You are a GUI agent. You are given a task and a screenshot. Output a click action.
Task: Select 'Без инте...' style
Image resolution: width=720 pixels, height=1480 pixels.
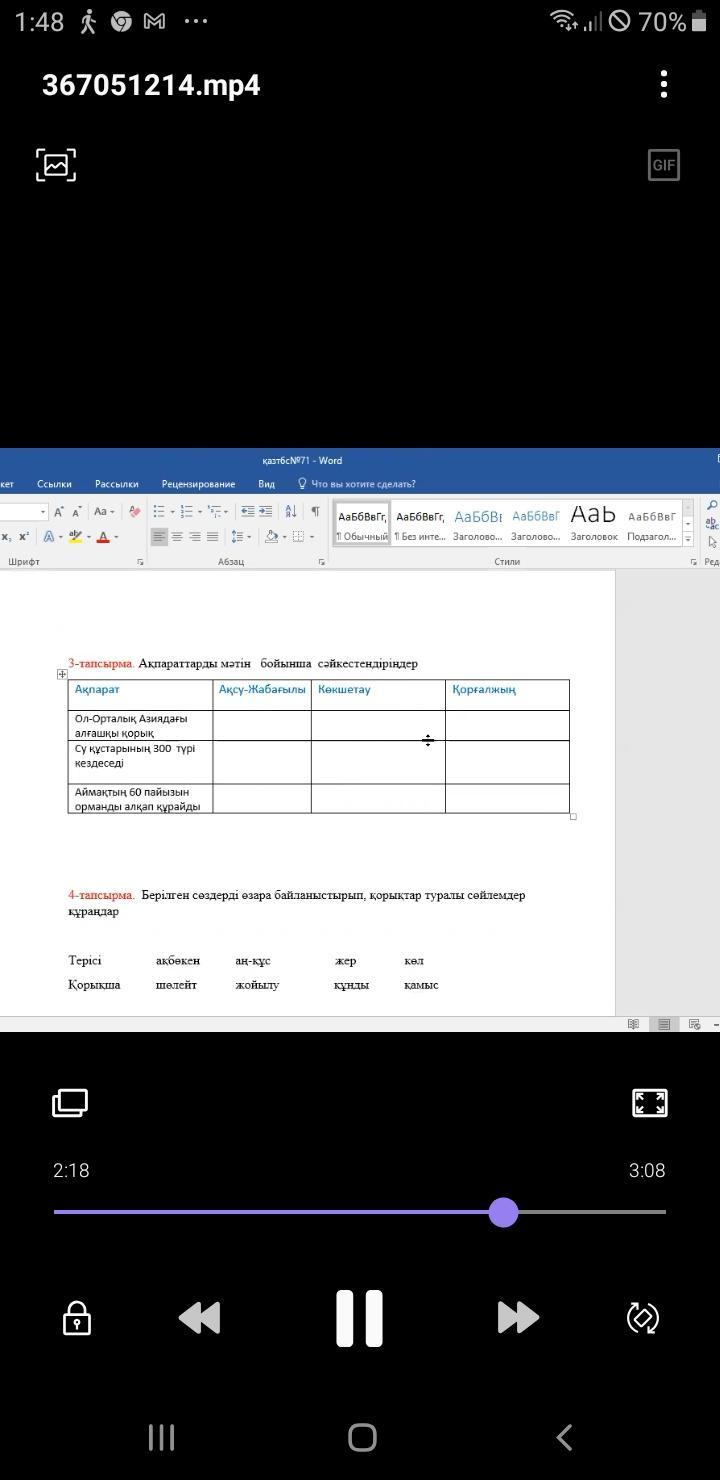coord(420,524)
